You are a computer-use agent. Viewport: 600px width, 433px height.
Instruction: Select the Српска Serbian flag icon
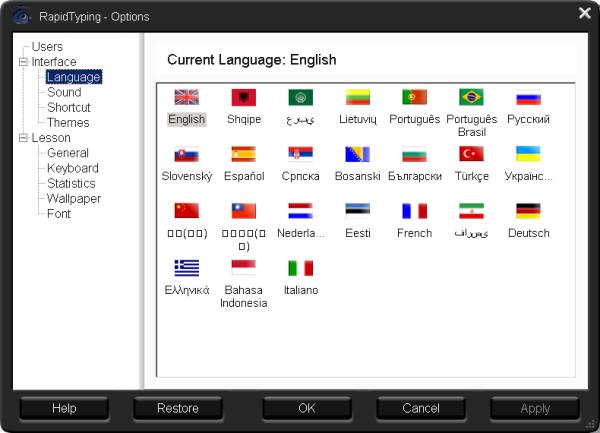tap(301, 154)
